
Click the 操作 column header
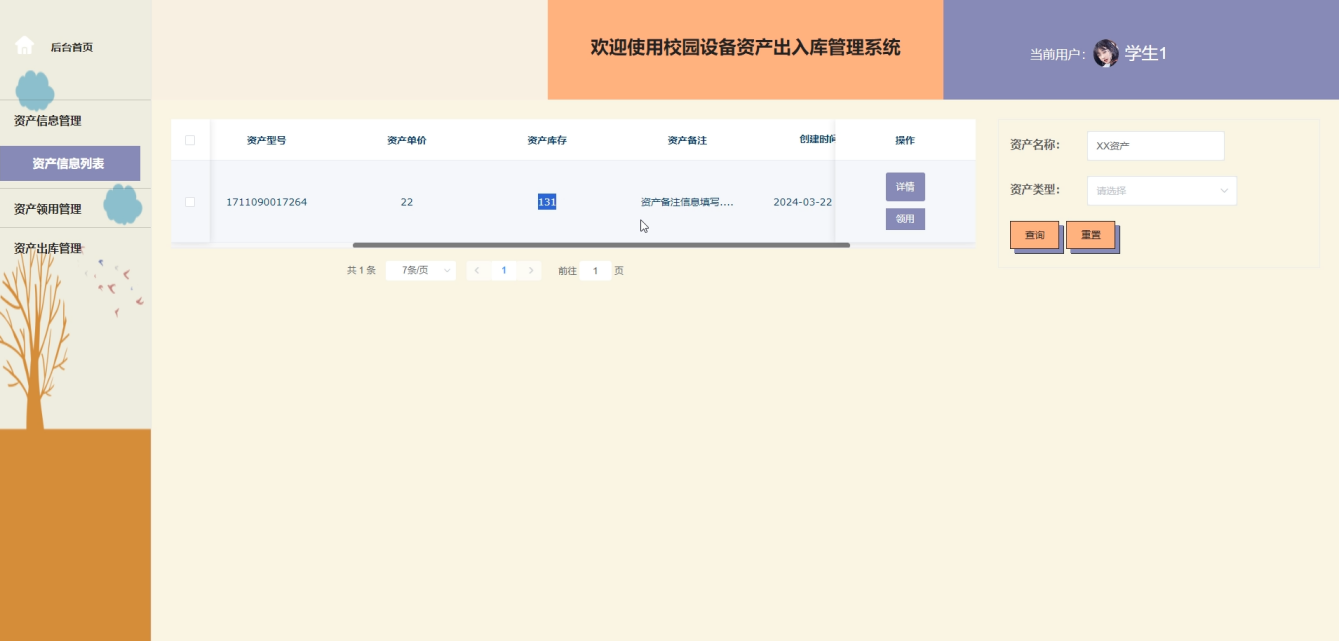[x=905, y=140]
